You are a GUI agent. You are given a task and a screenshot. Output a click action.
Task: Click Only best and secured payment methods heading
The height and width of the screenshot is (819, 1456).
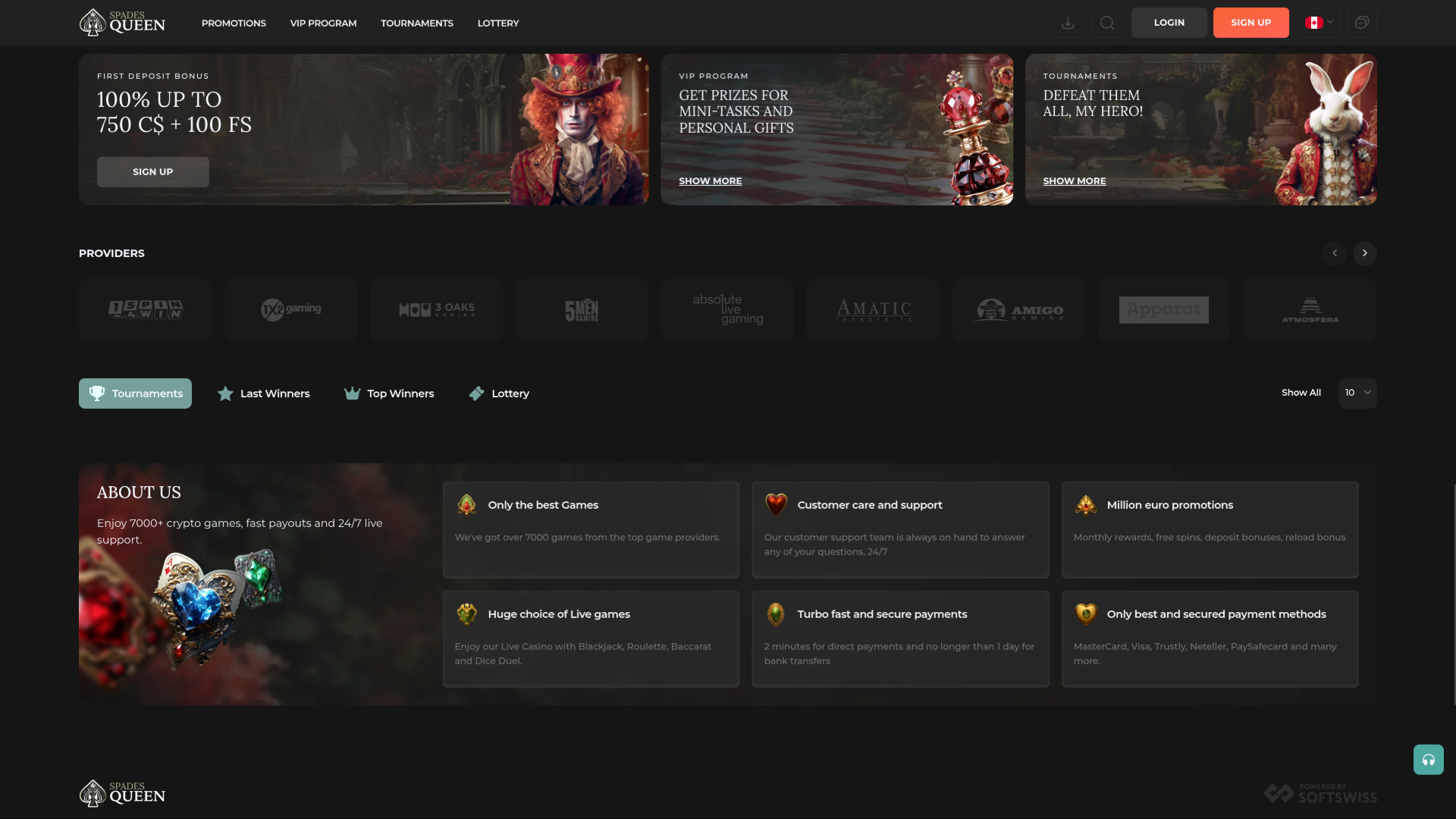1216,614
